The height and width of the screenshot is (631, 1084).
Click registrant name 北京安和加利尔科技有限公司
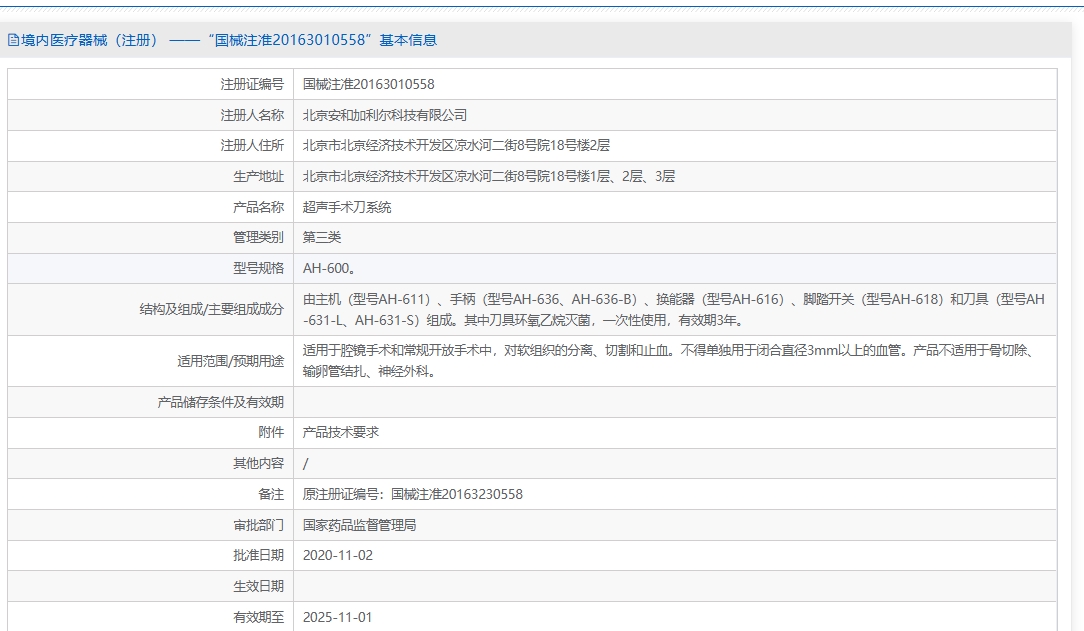[x=385, y=115]
